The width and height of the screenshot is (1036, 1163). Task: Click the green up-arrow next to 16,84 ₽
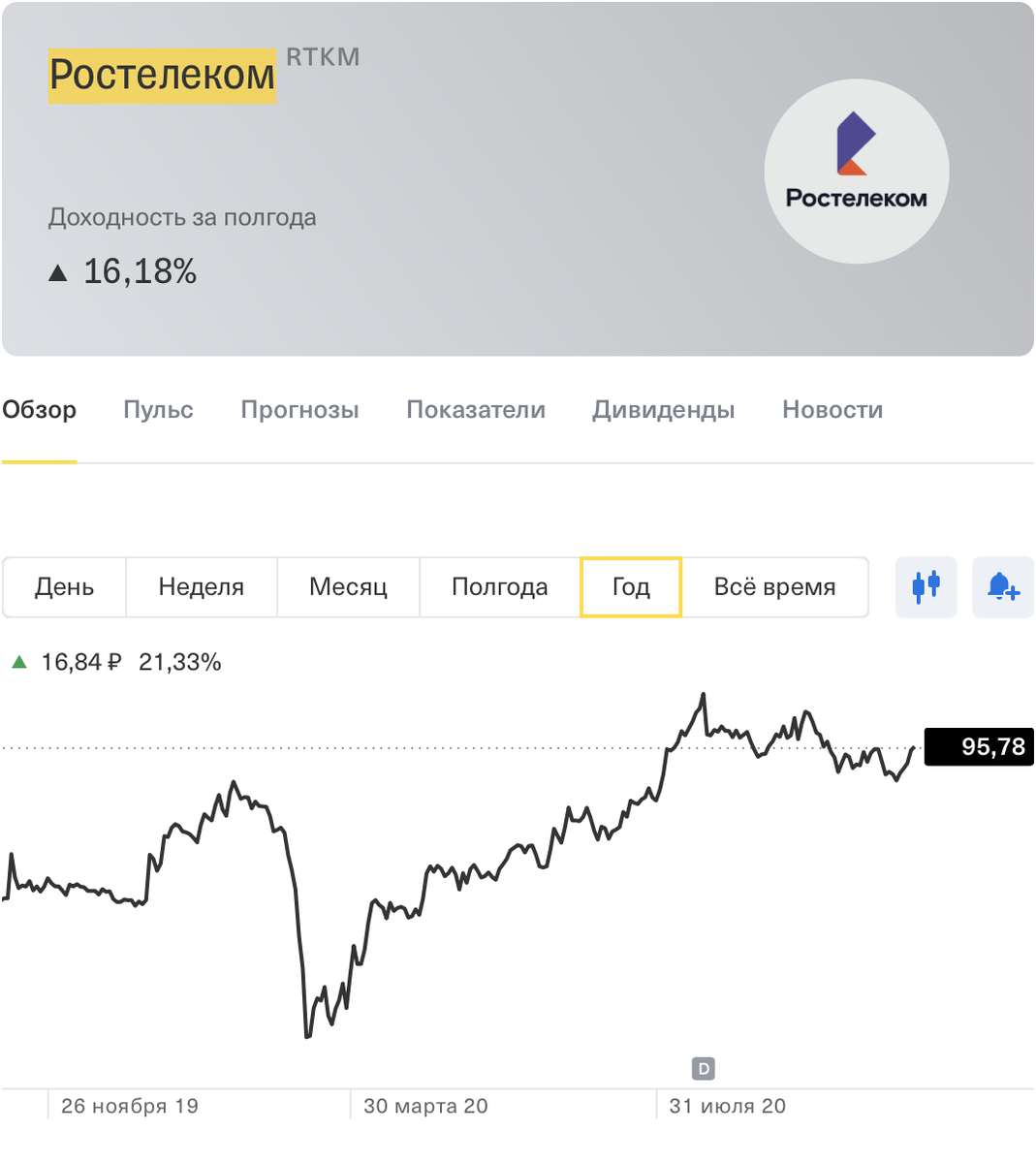pyautogui.click(x=18, y=662)
